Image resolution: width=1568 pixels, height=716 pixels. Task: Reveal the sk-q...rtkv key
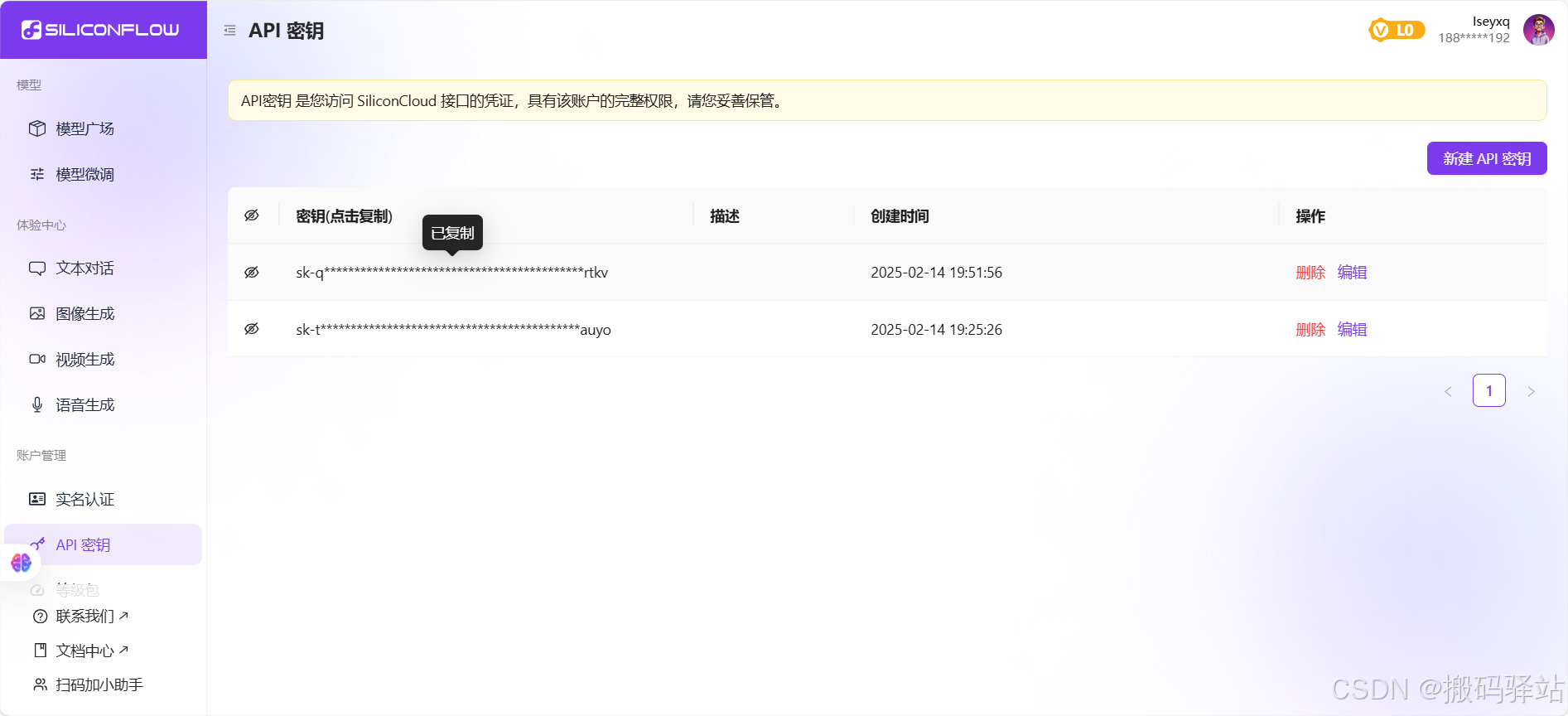click(x=252, y=273)
